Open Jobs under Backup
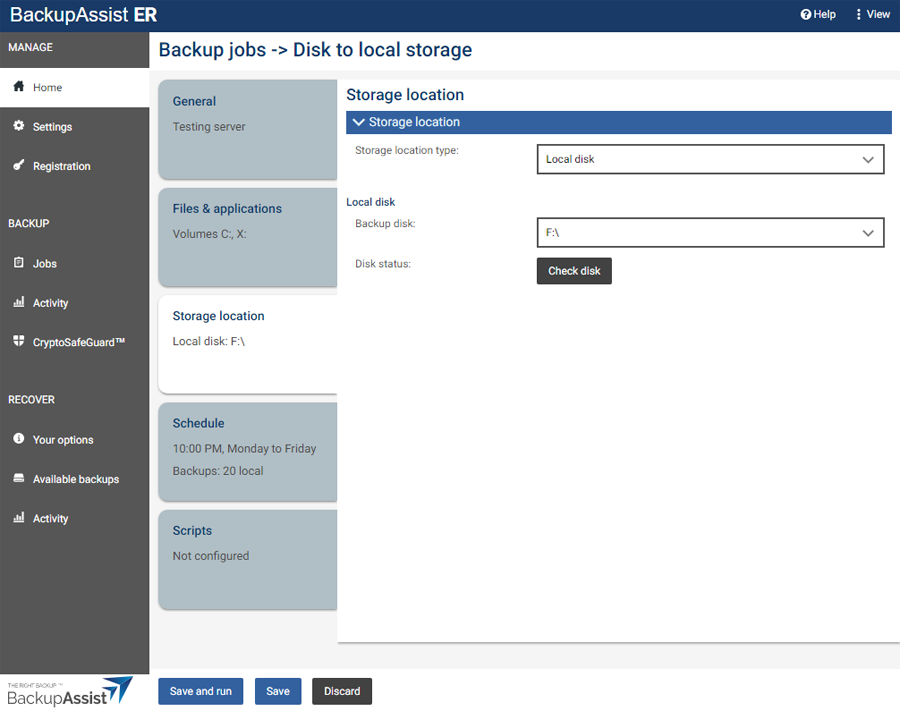Viewport: 900px width, 711px height. click(75, 263)
